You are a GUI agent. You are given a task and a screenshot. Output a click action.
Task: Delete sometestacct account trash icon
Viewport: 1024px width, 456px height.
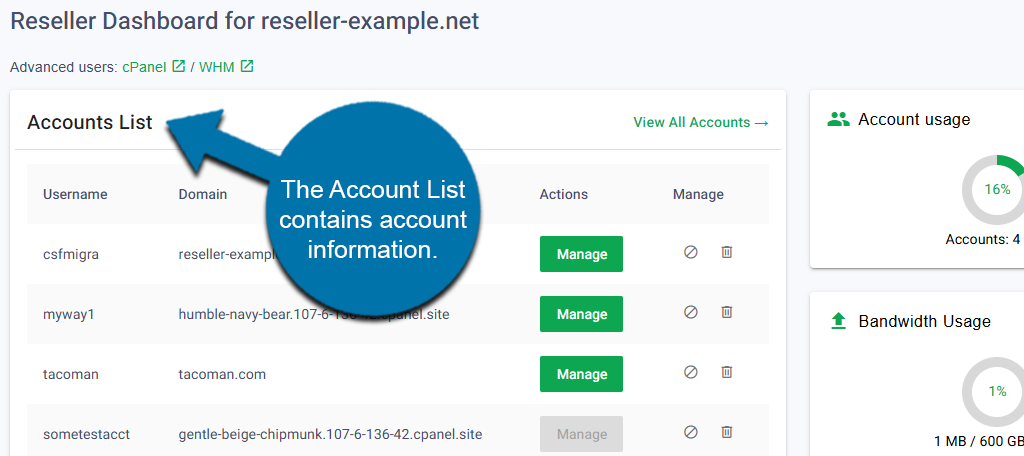point(727,433)
